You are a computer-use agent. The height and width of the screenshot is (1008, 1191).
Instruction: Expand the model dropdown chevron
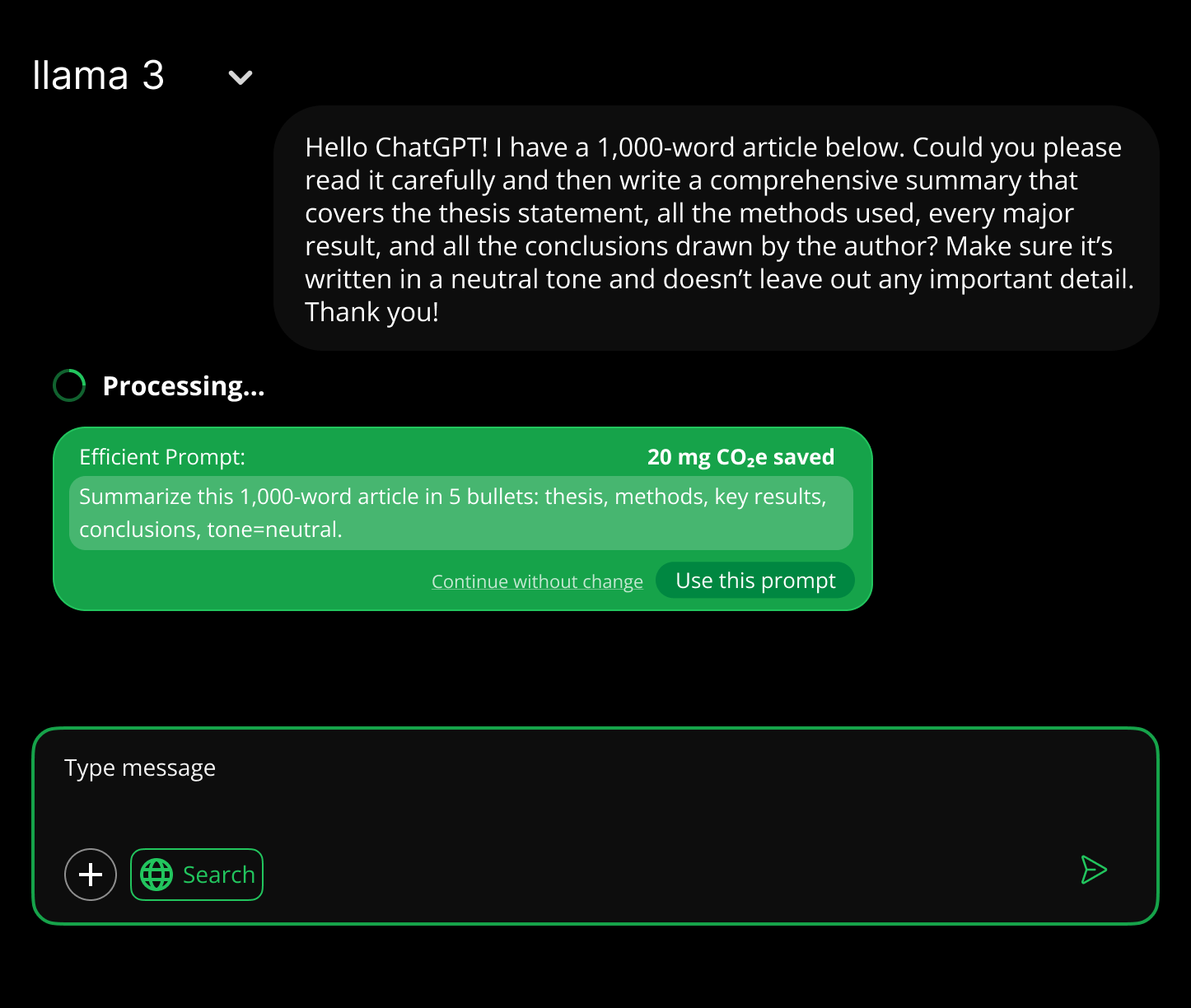[x=240, y=77]
